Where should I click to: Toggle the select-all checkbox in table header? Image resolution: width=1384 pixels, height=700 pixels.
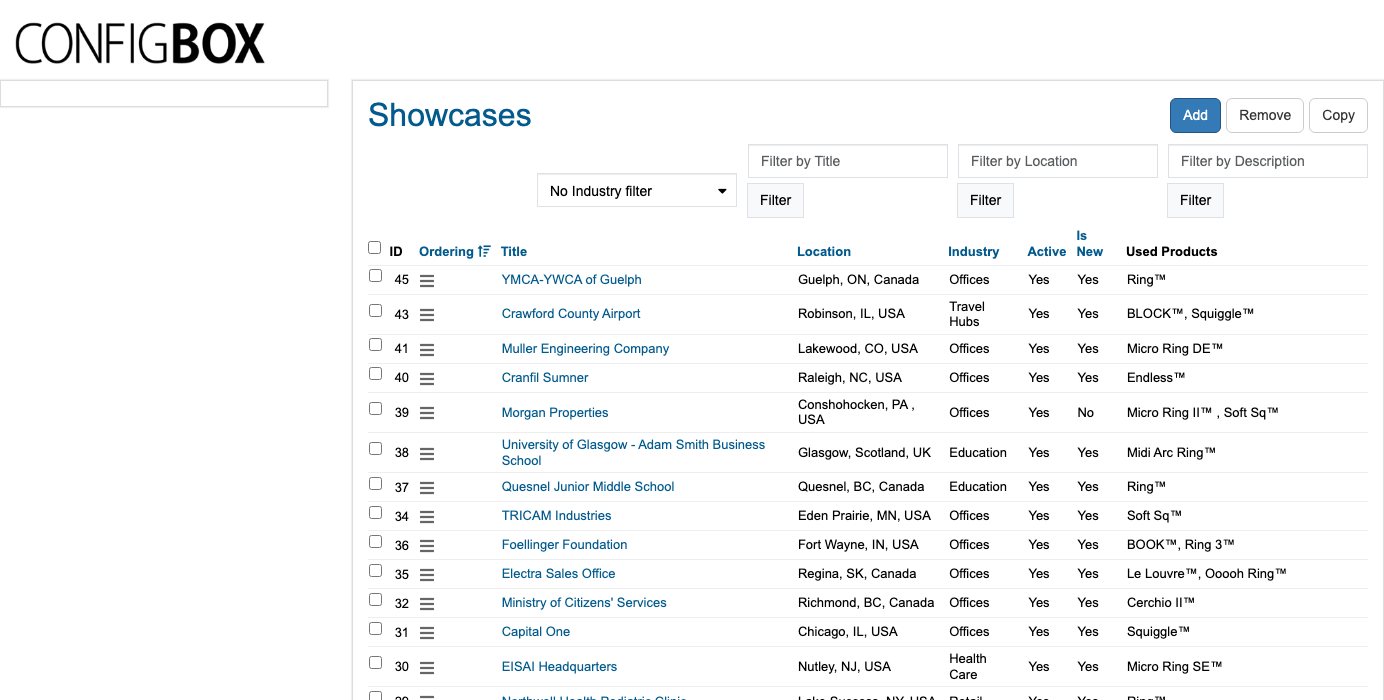(x=375, y=248)
